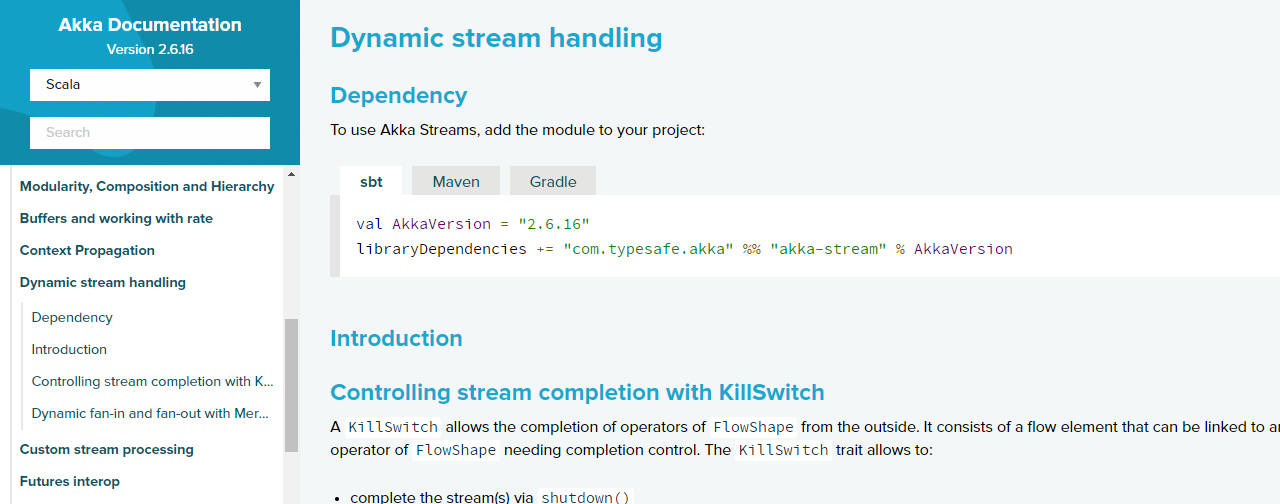
Task: Open the Akka Documentation home link
Action: coord(150,25)
